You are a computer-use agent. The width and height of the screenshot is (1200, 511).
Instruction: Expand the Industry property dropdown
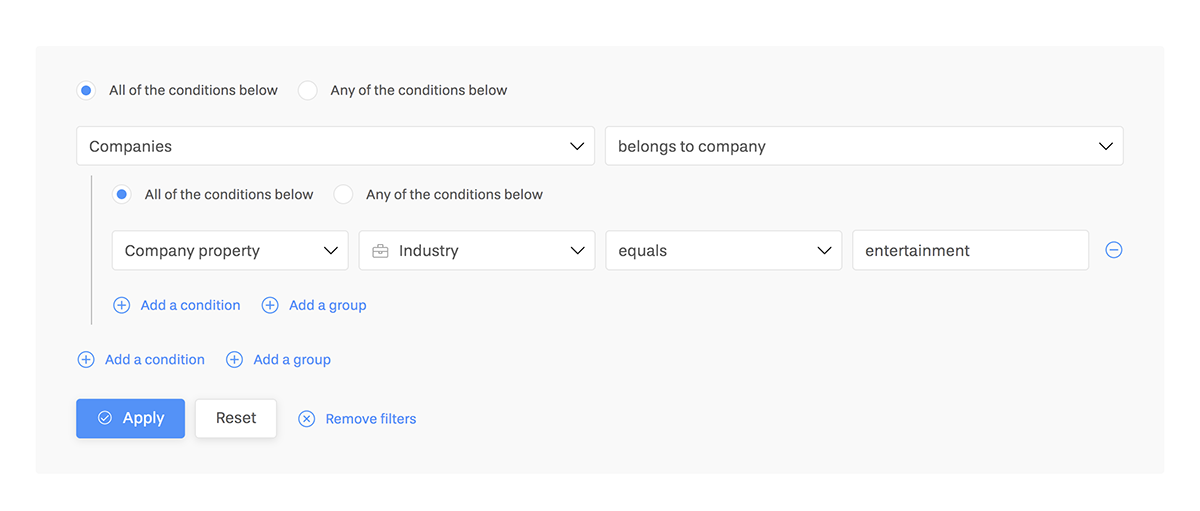click(477, 251)
